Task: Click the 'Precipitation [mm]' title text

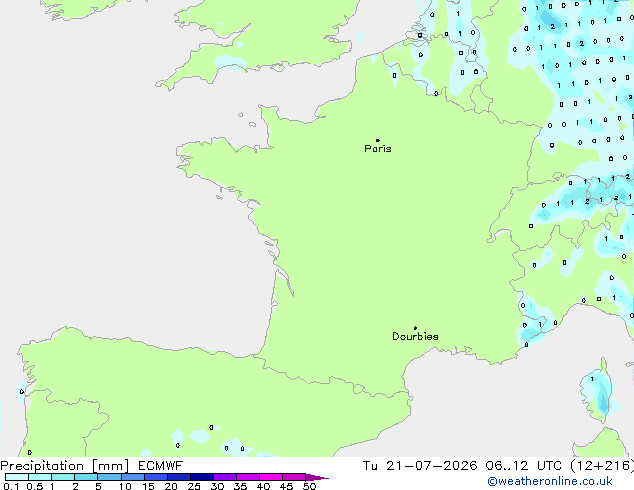Action: pyautogui.click(x=65, y=466)
